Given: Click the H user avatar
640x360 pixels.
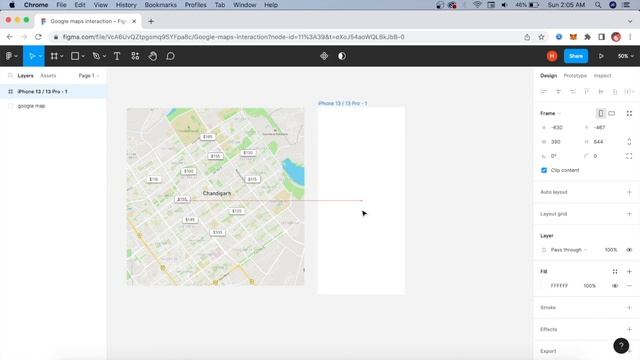Looking at the screenshot, I should 552,56.
